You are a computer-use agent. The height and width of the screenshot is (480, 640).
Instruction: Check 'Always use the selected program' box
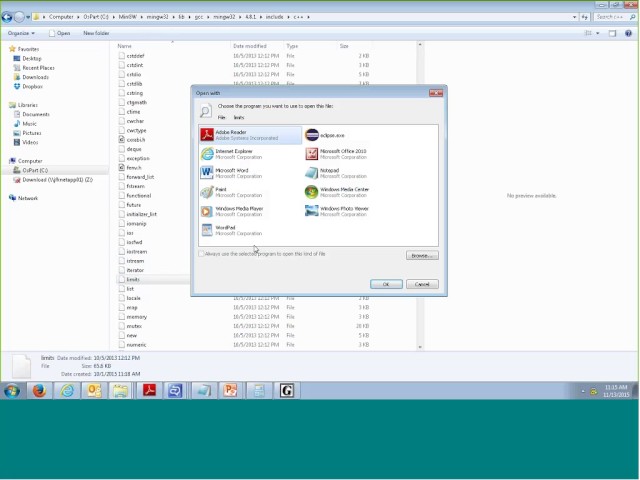(x=201, y=254)
